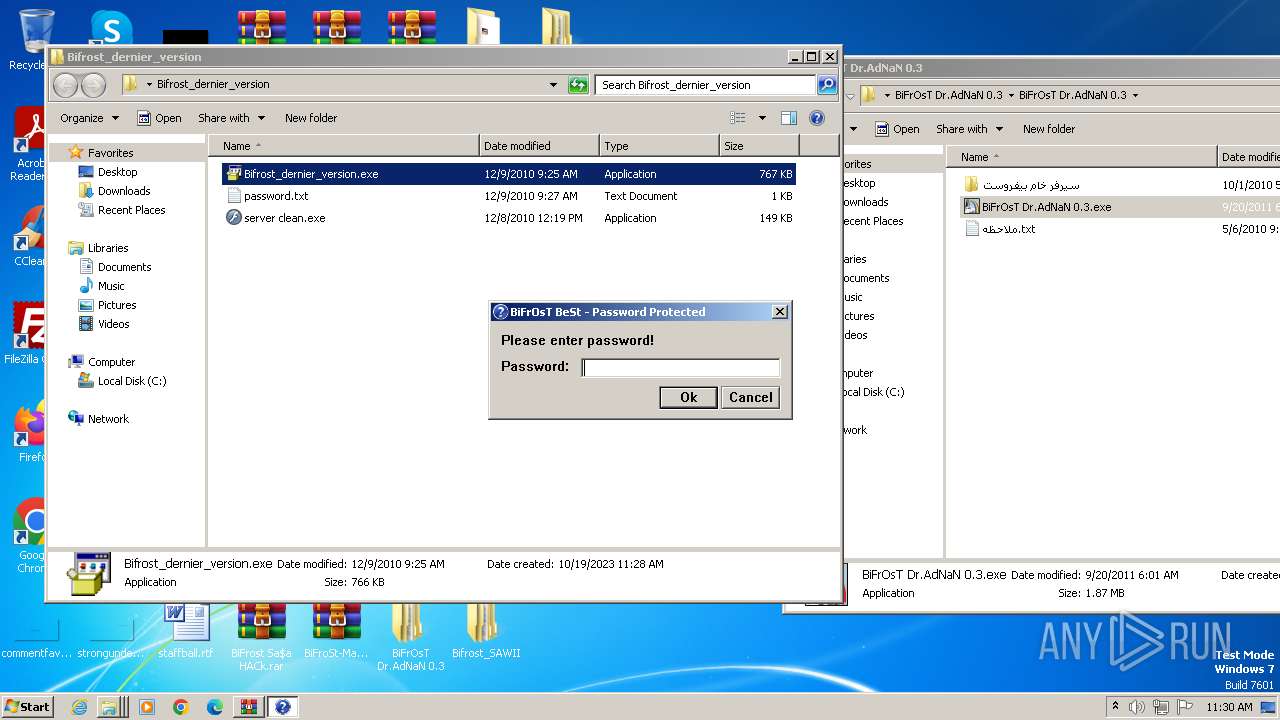Click the Password input field
Image resolution: width=1280 pixels, height=720 pixels.
pyautogui.click(x=681, y=367)
